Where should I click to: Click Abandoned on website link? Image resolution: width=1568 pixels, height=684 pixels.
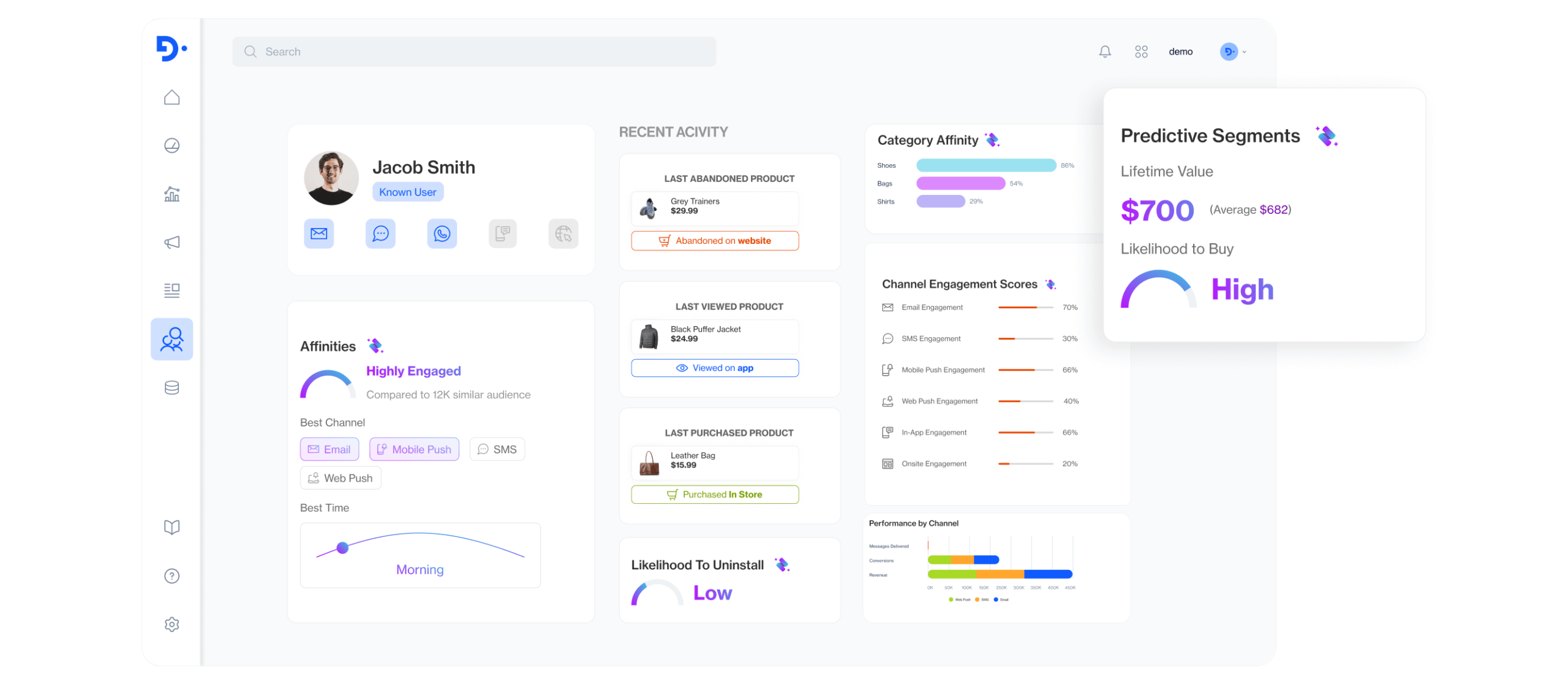coord(715,240)
